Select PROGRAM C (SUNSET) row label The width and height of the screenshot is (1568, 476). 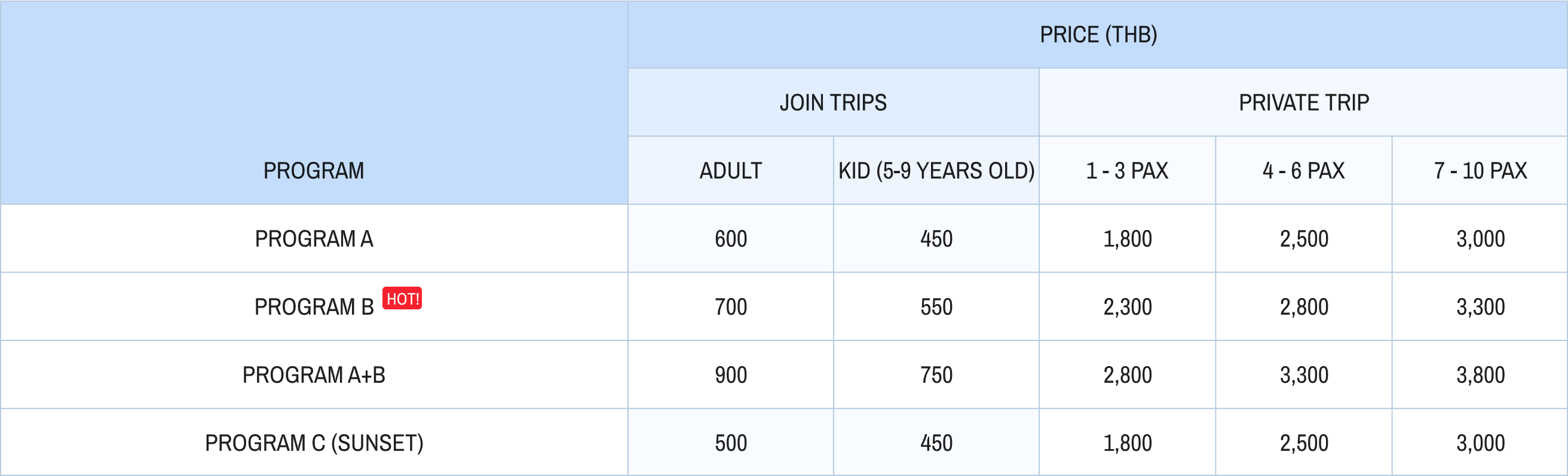click(x=314, y=443)
